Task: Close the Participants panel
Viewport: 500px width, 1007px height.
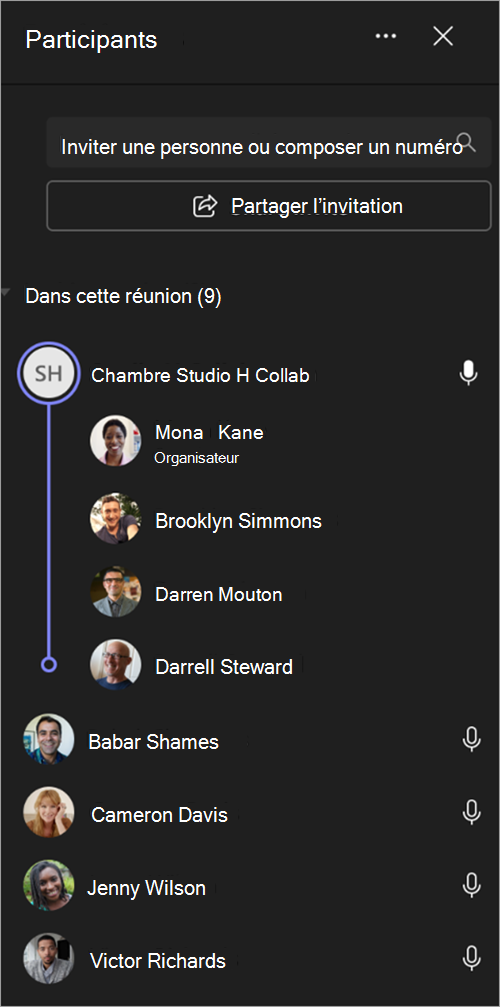Action: (443, 37)
